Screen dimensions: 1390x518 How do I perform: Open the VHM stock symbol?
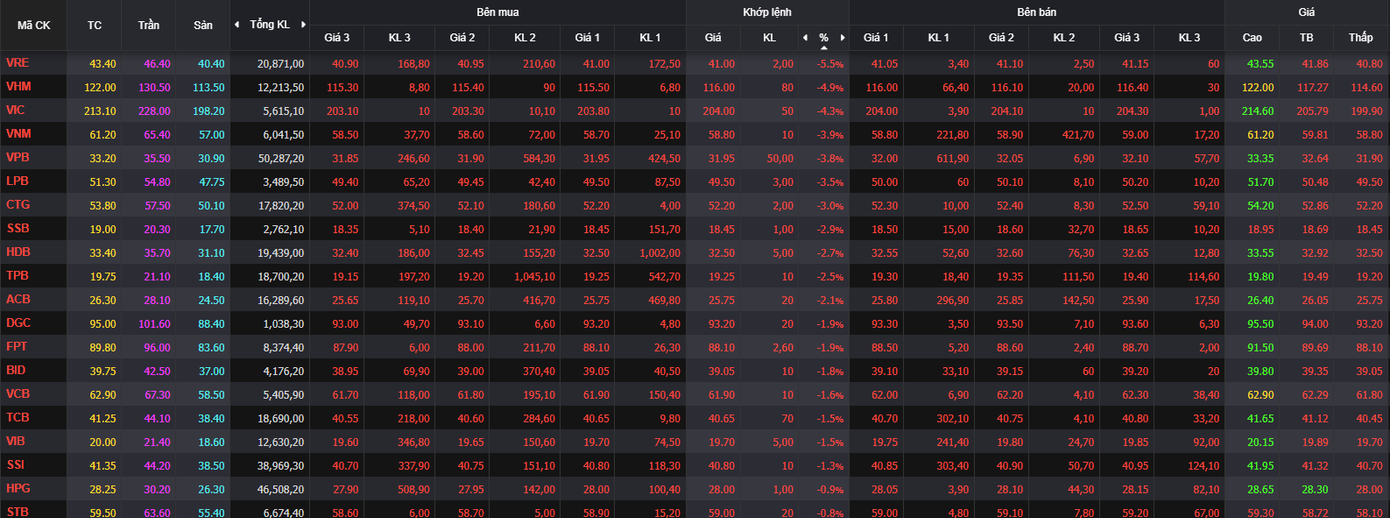[x=18, y=87]
